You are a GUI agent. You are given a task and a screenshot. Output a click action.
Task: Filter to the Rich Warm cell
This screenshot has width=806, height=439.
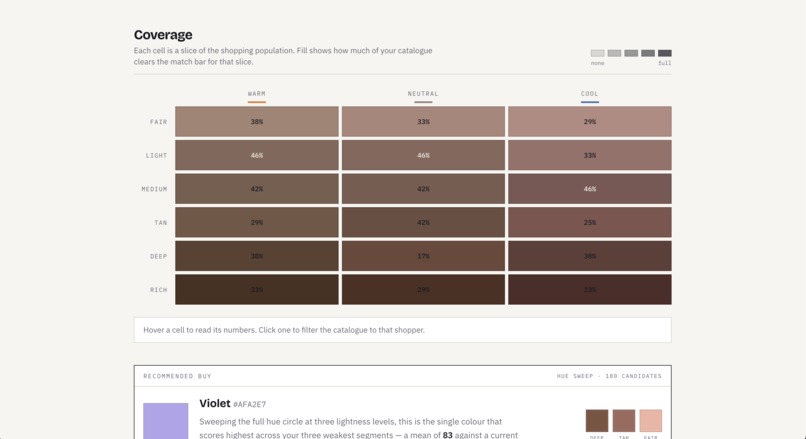[257, 289]
